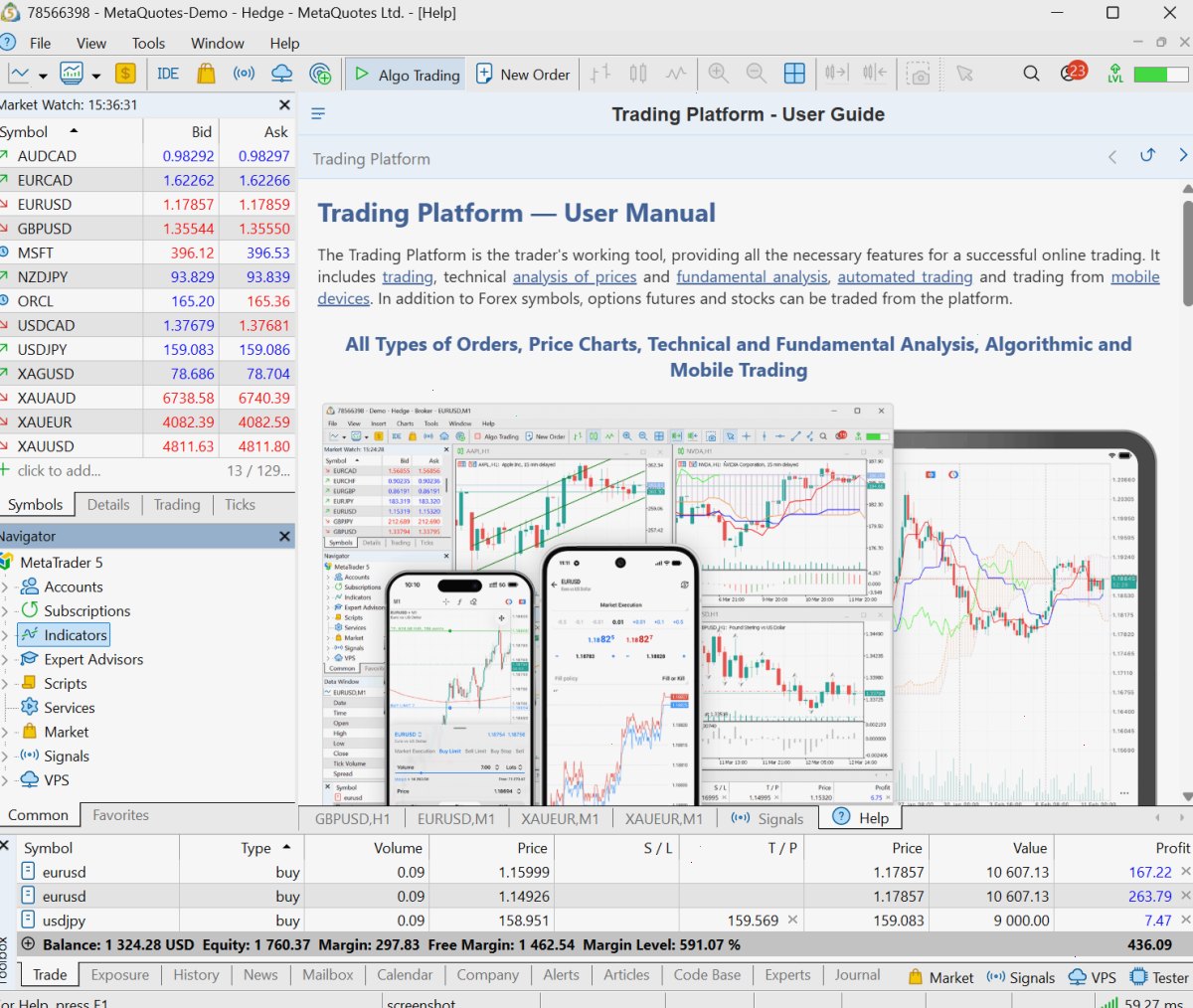Image resolution: width=1193 pixels, height=1008 pixels.
Task: Select the XAUUSD row in Market Watch
Action: coord(147,446)
